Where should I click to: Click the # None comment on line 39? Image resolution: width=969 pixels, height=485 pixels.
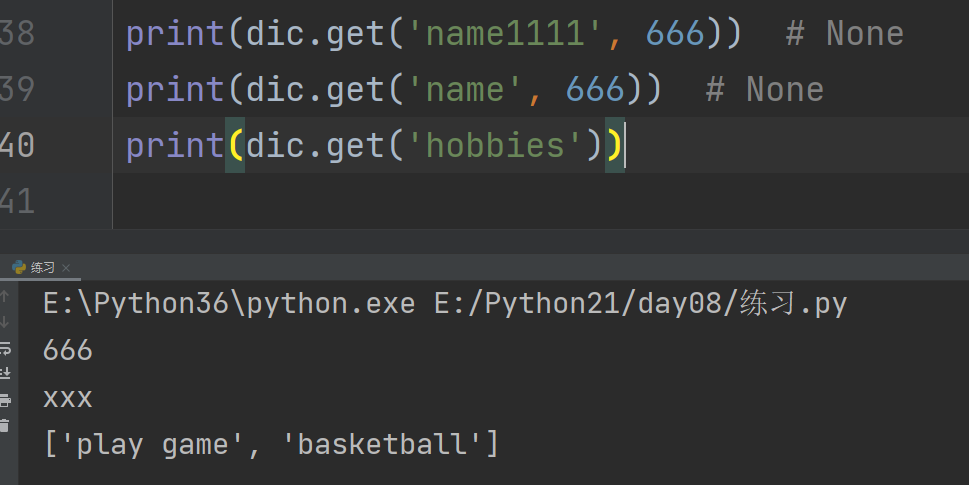click(765, 89)
